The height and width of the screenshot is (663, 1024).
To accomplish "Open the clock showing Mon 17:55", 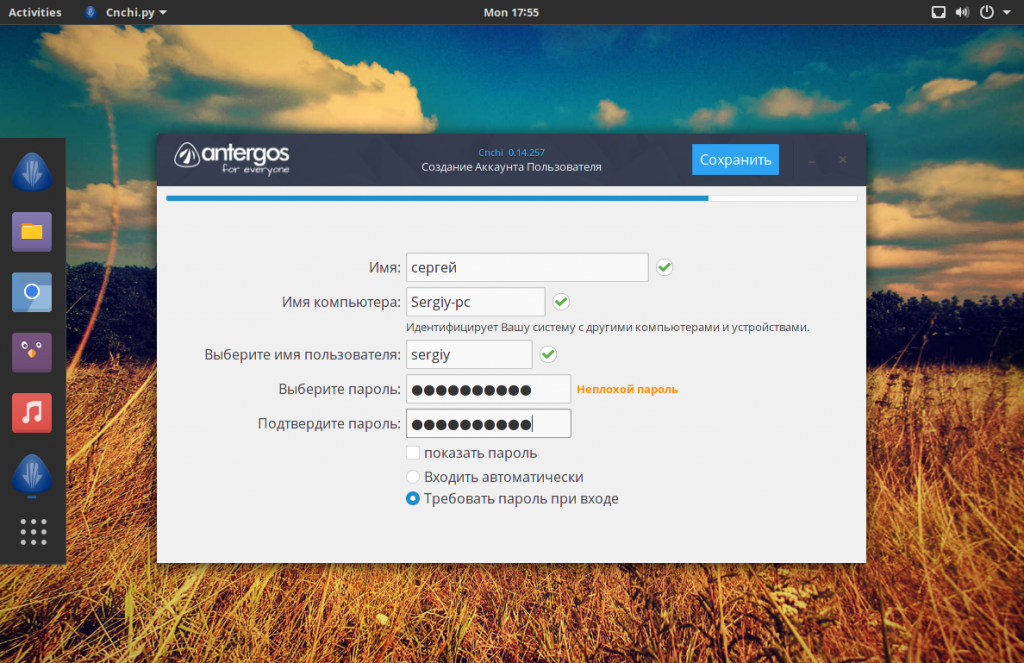I will tap(511, 12).
